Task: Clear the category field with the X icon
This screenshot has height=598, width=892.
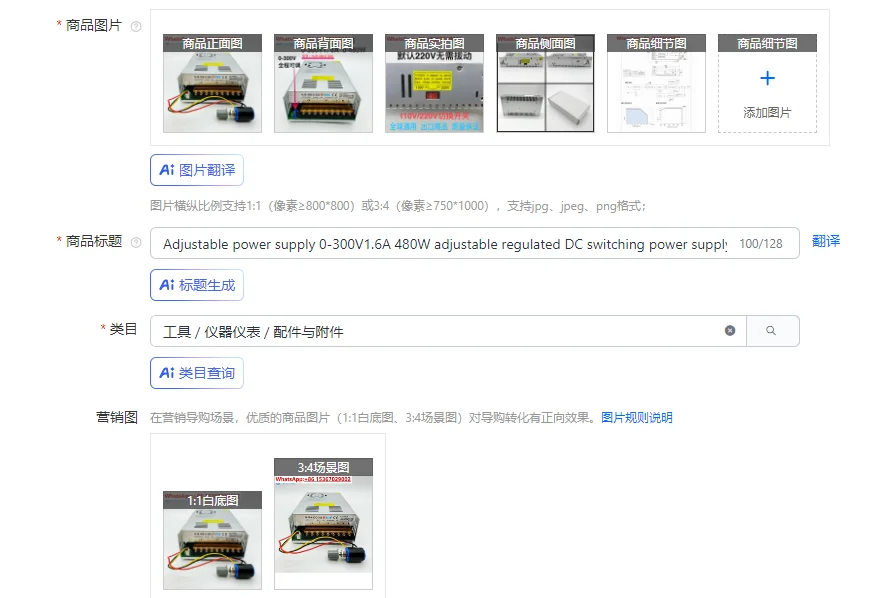Action: pos(728,329)
